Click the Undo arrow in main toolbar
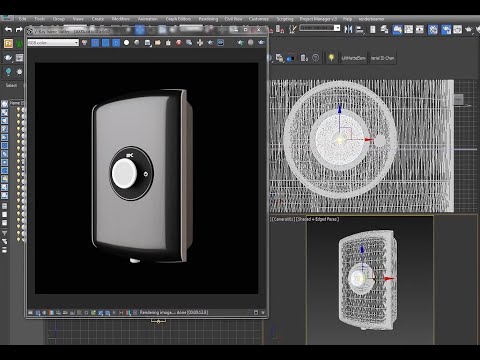The width and height of the screenshot is (480, 360). [x=8, y=30]
